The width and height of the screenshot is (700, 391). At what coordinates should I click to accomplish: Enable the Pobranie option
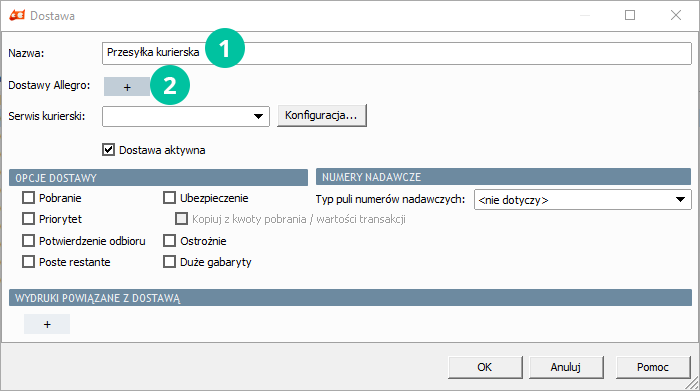coord(29,198)
